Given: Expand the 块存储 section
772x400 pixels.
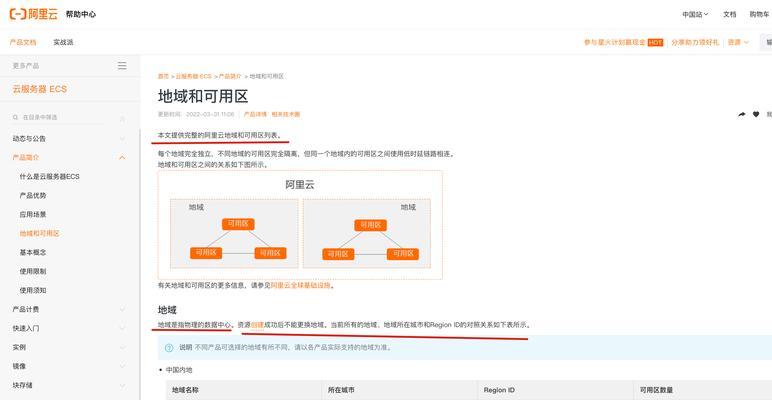Looking at the screenshot, I should (123, 385).
